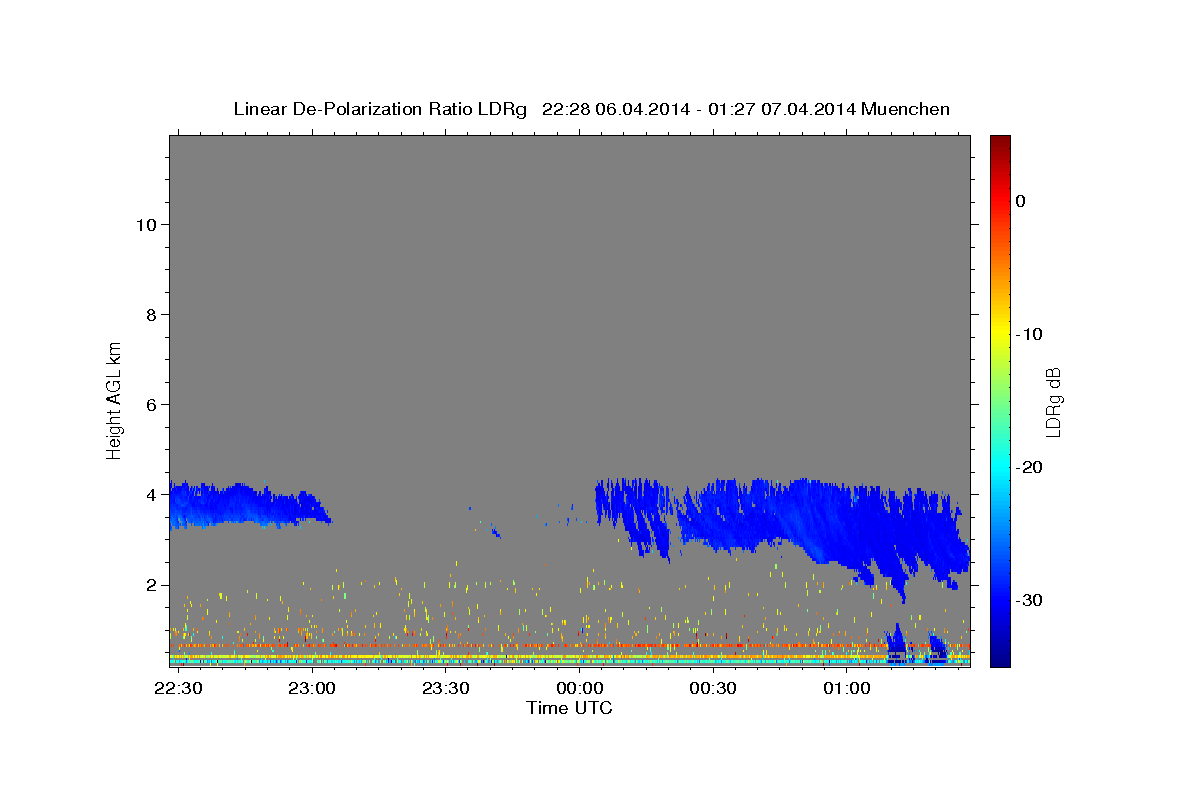Click the colorbar value 0
Image resolution: width=1200 pixels, height=800 pixels.
coord(1021,201)
